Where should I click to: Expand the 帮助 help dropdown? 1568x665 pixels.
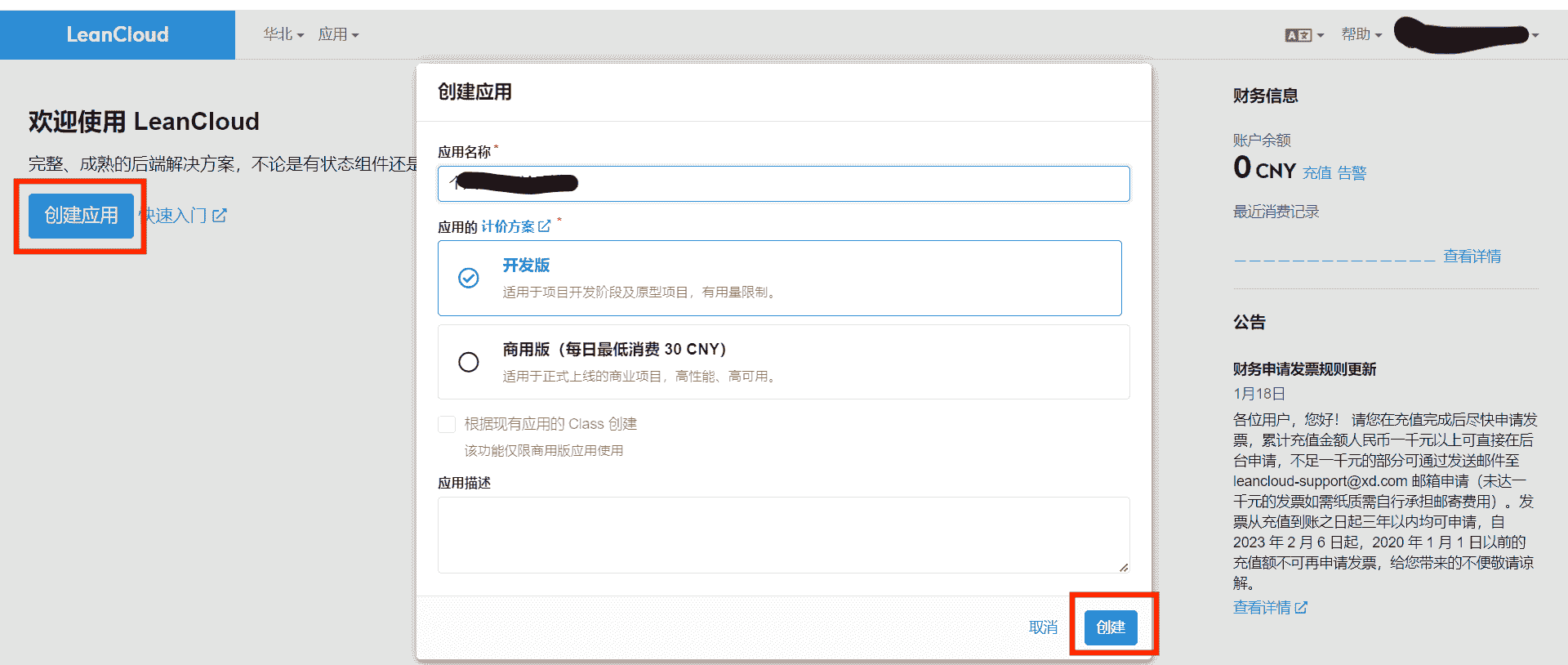coord(1361,34)
